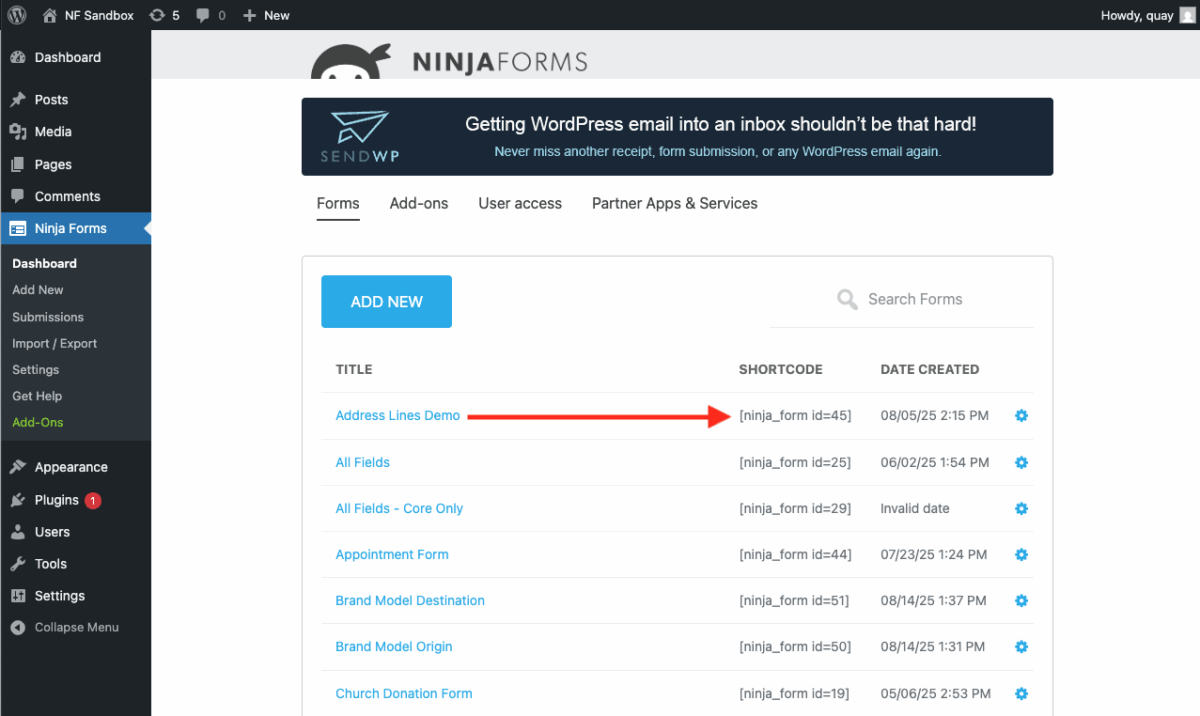Click the Invalid date cell
The image size is (1200, 716).
pos(915,508)
